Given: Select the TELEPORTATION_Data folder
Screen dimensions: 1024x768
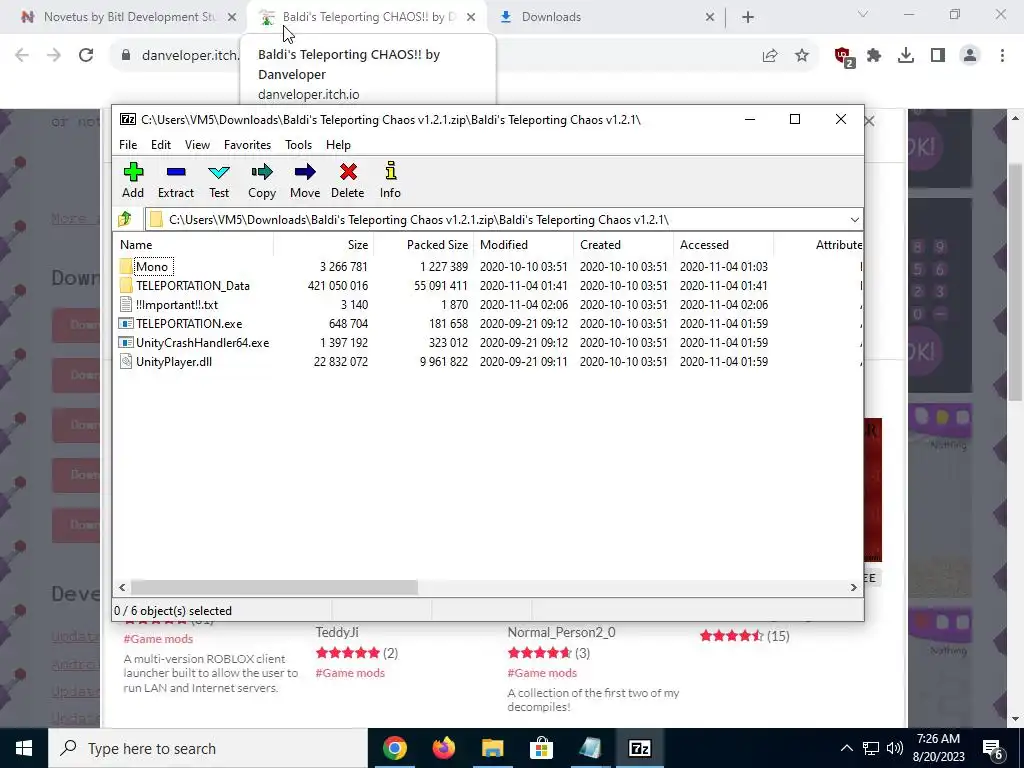Looking at the screenshot, I should tap(193, 285).
